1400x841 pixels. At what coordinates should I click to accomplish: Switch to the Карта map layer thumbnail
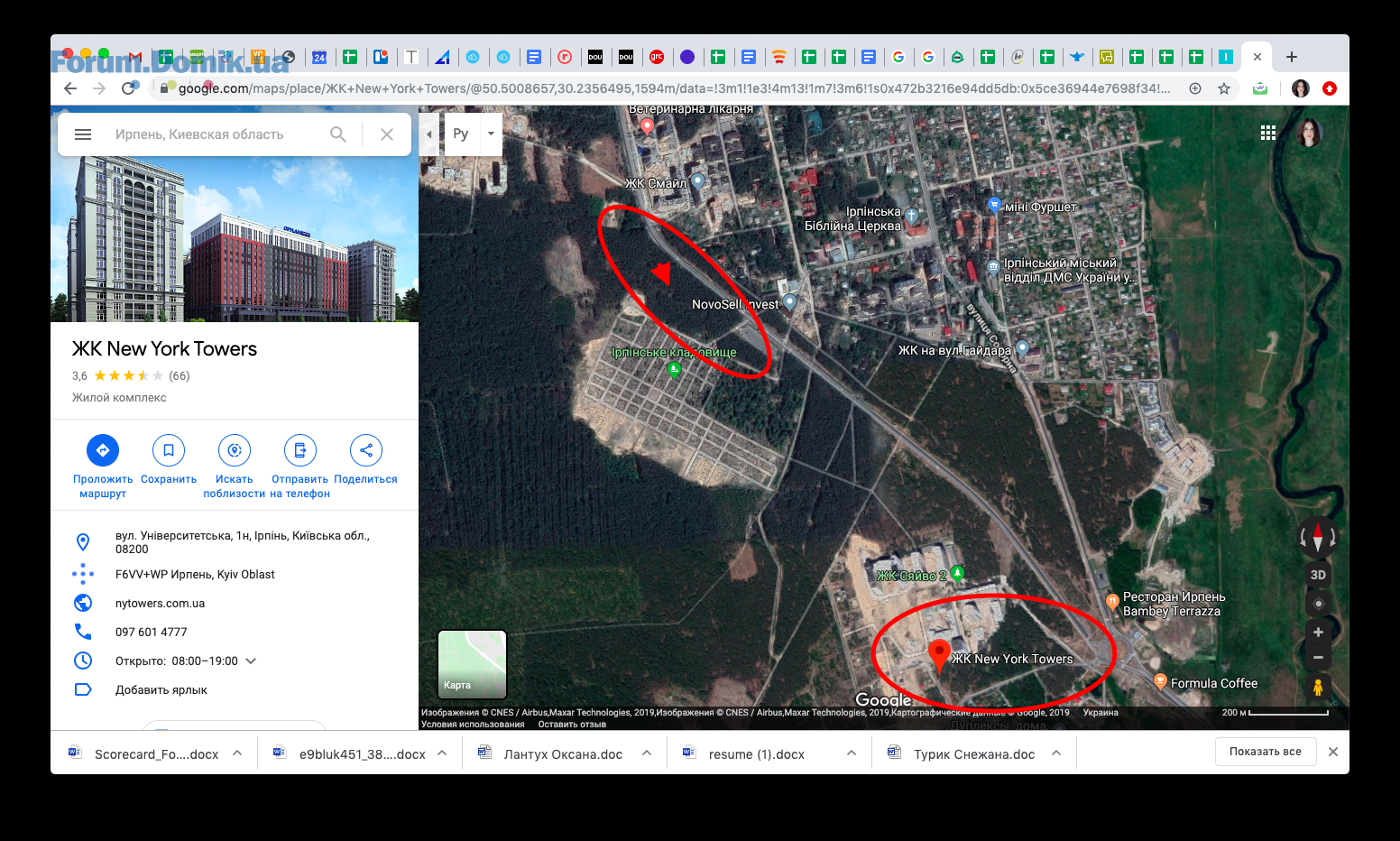click(x=472, y=664)
